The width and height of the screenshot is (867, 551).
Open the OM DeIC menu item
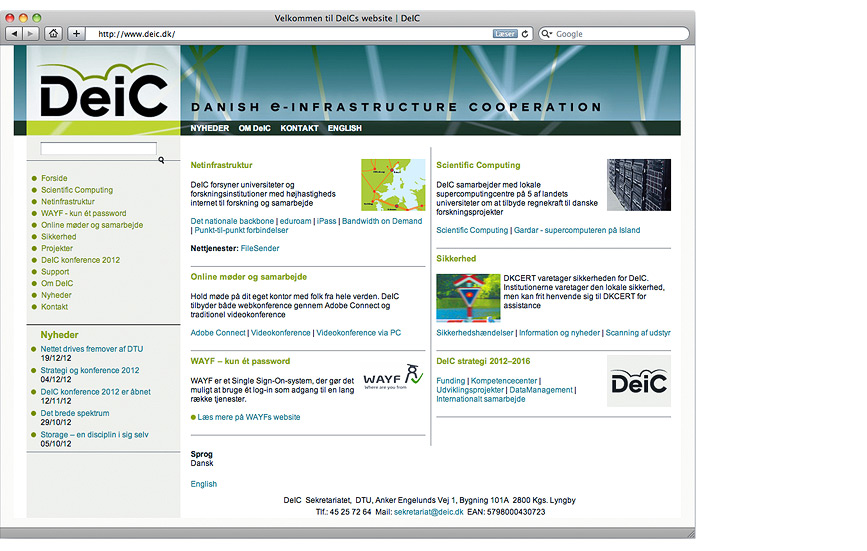coord(254,128)
